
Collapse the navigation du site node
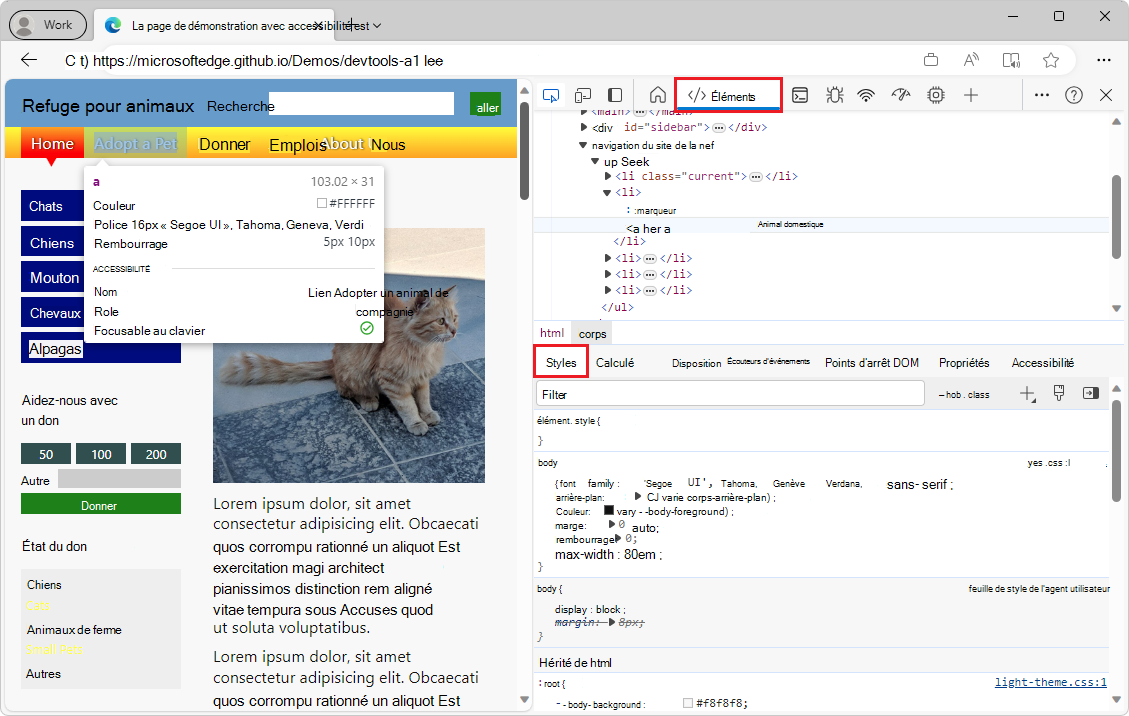583,146
